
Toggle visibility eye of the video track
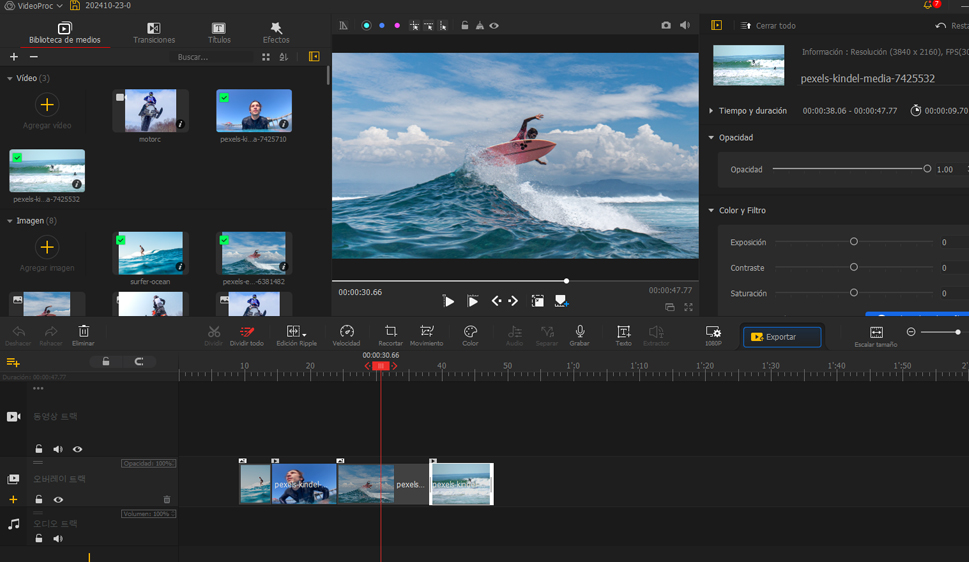(x=77, y=449)
